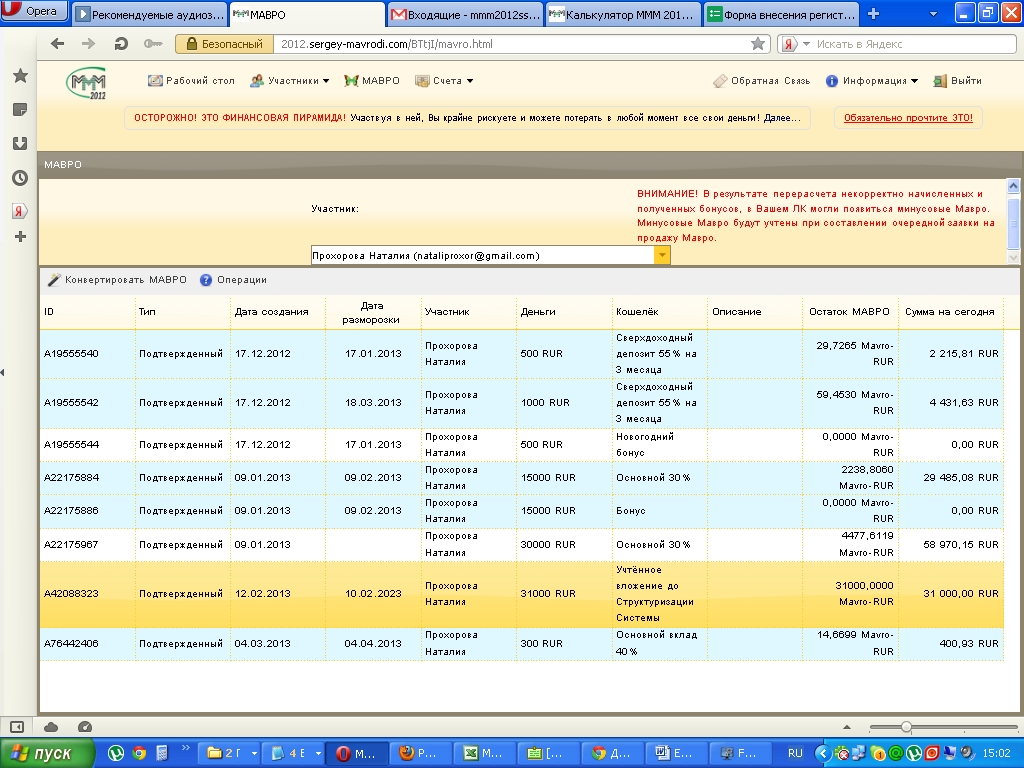Reload the page with the refresh icon

pos(121,44)
